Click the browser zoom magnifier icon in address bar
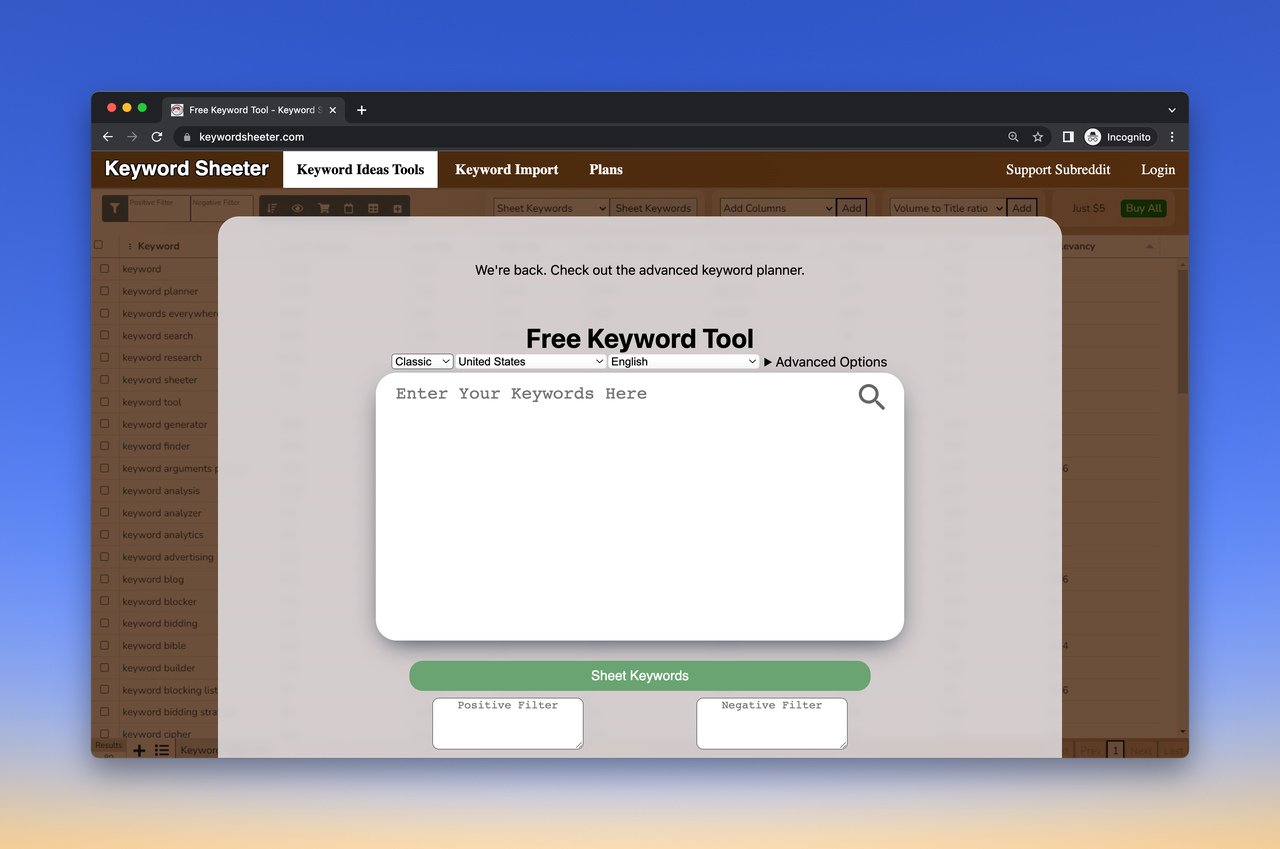 click(x=1013, y=137)
